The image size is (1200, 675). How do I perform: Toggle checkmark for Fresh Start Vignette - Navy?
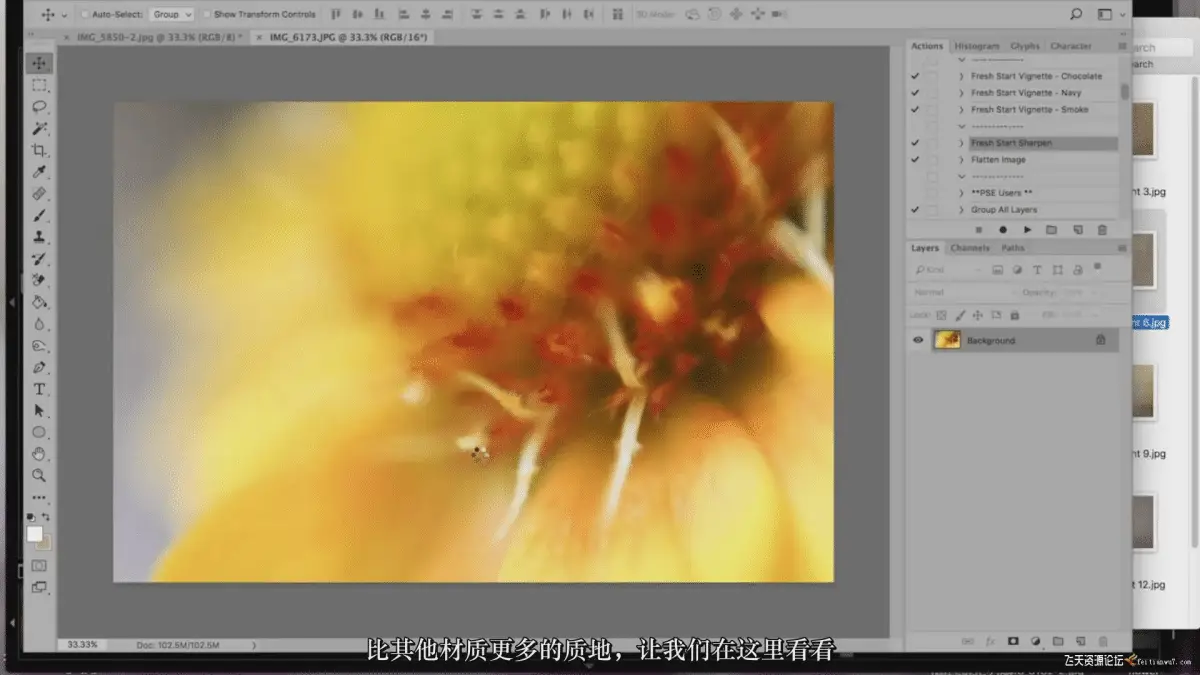[x=915, y=93]
